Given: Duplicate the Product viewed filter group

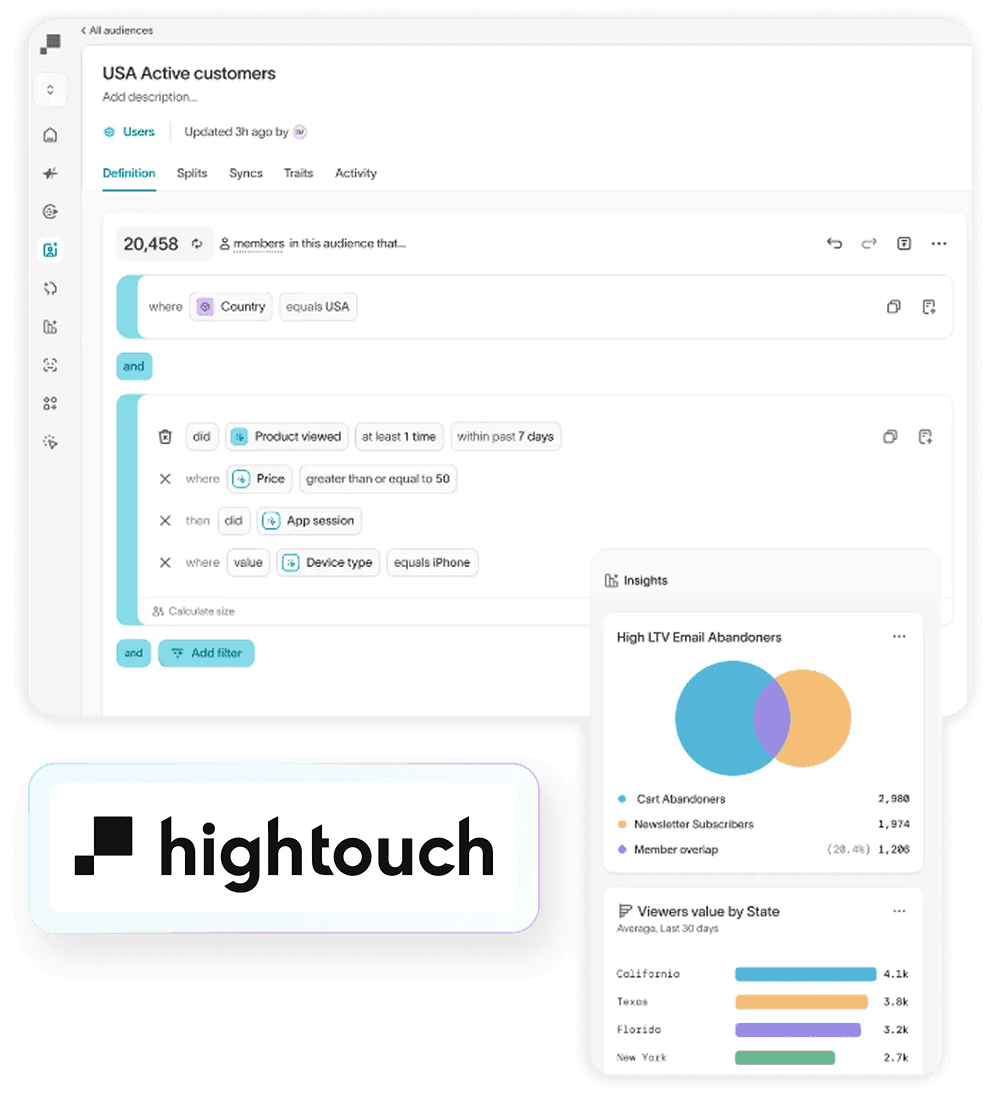Looking at the screenshot, I should (890, 437).
